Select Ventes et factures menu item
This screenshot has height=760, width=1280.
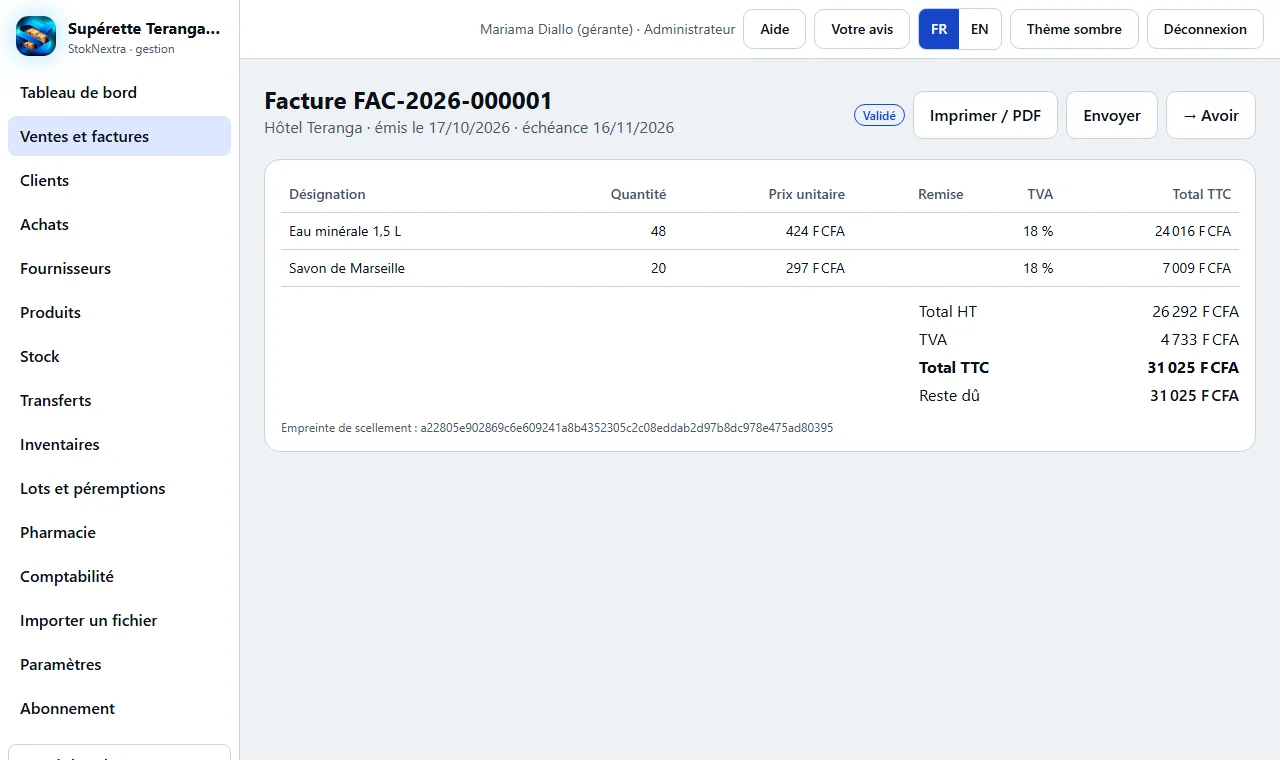119,136
